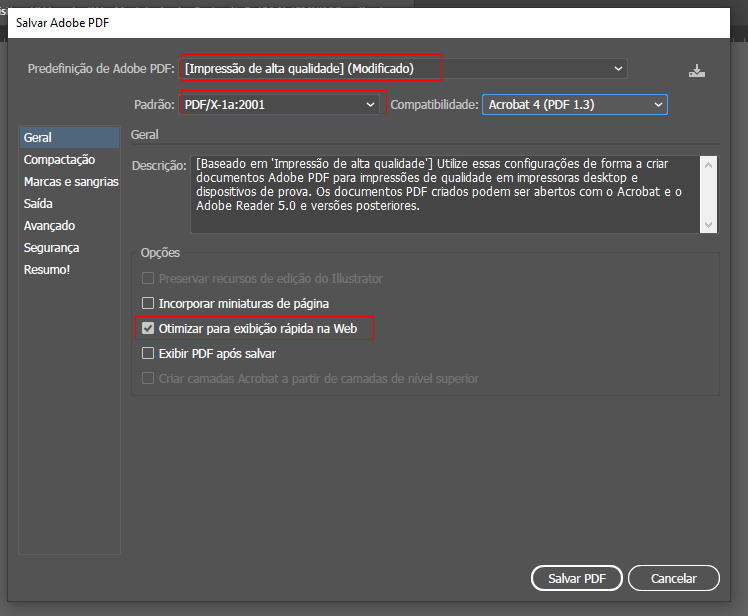Image resolution: width=748 pixels, height=616 pixels.
Task: Click the Salvar Adobe PDF title bar
Action: click(369, 23)
